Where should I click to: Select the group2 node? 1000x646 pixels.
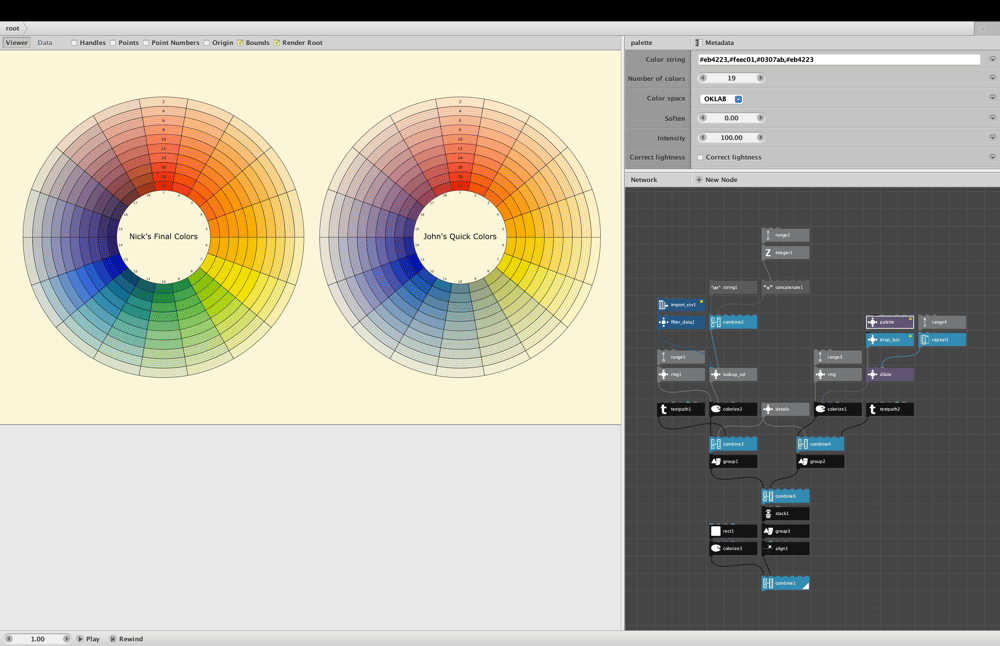pos(820,462)
